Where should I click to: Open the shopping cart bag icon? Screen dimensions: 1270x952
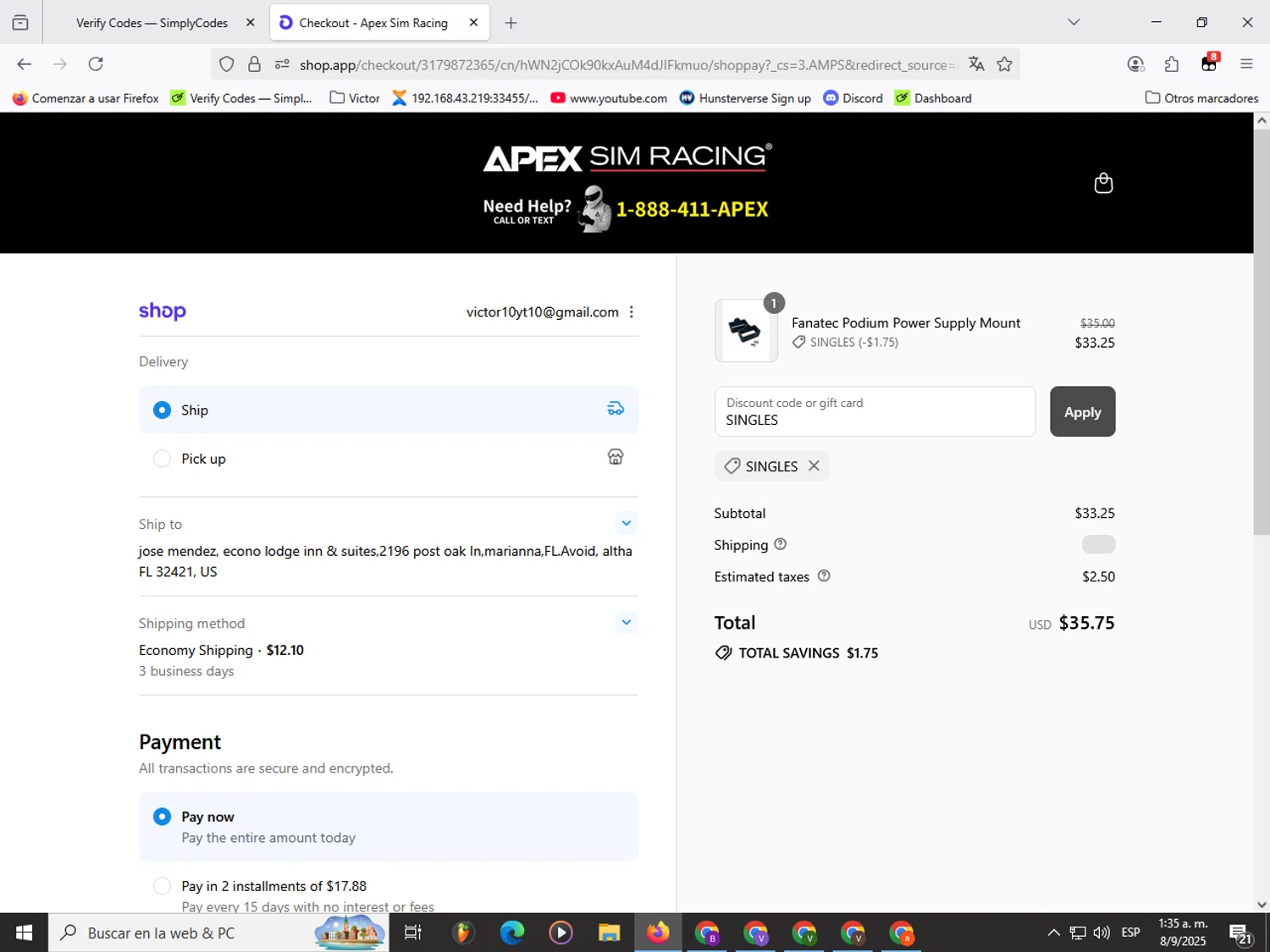pyautogui.click(x=1103, y=183)
